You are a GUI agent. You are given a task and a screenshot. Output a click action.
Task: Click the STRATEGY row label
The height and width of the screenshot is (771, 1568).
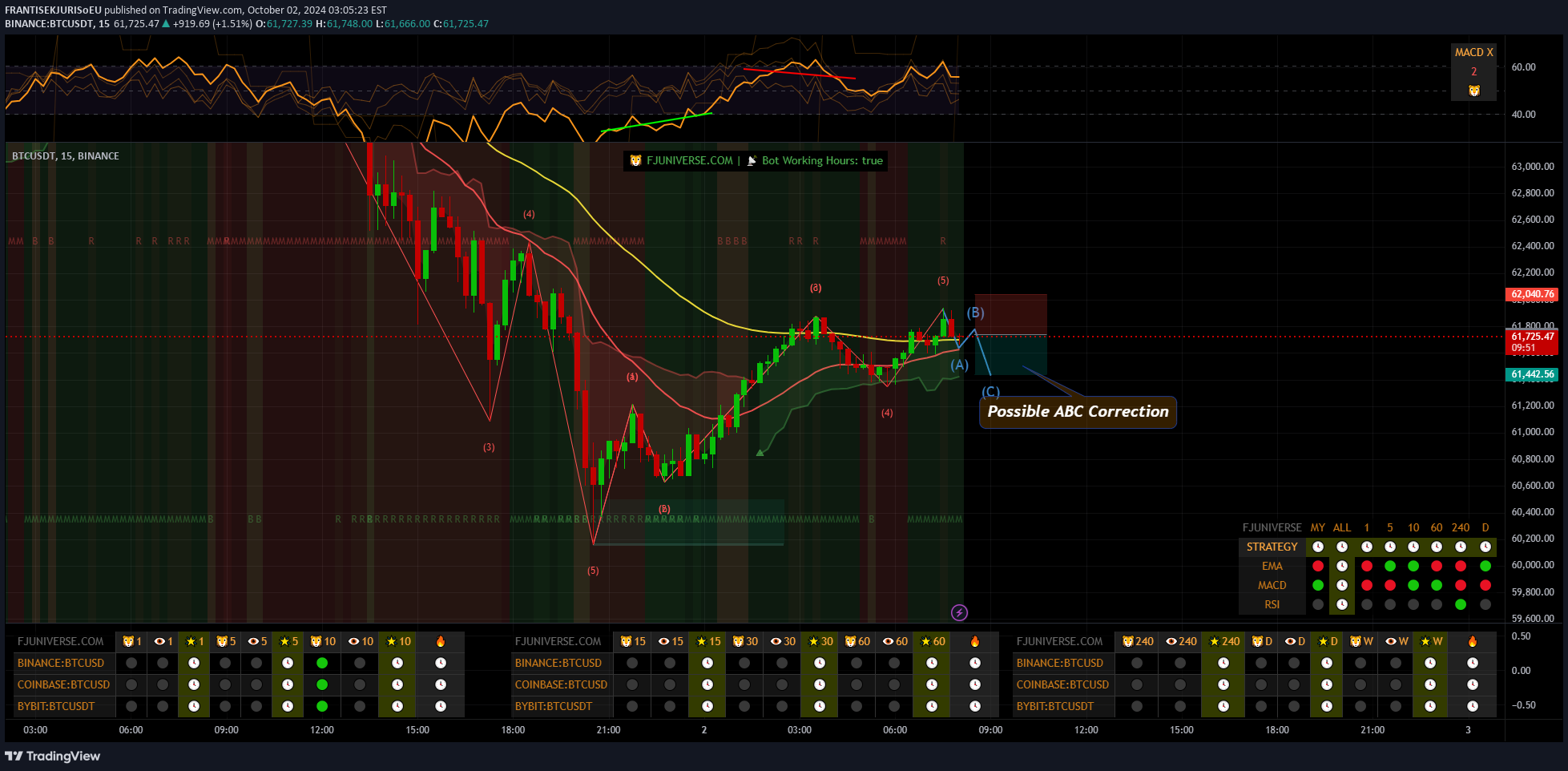click(1272, 547)
